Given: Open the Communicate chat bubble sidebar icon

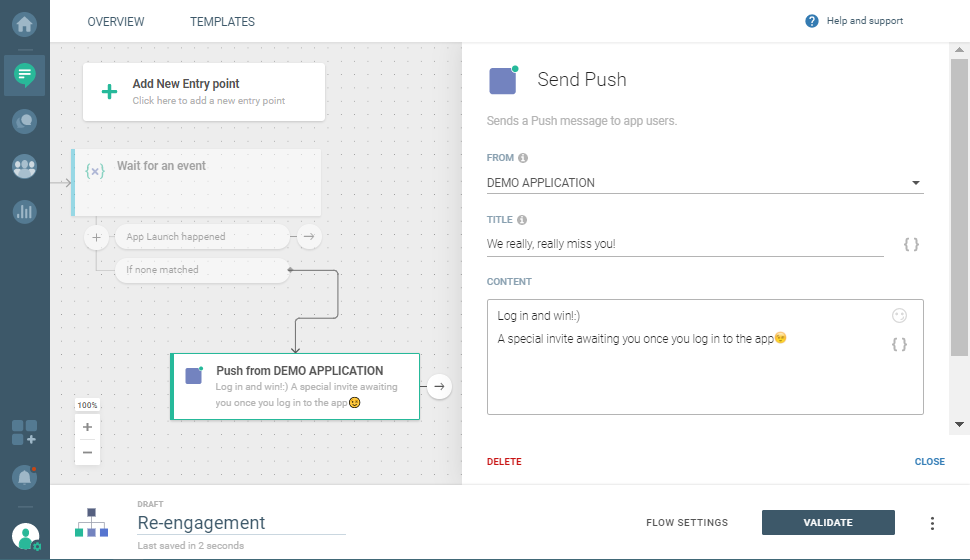Looking at the screenshot, I should [x=25, y=75].
